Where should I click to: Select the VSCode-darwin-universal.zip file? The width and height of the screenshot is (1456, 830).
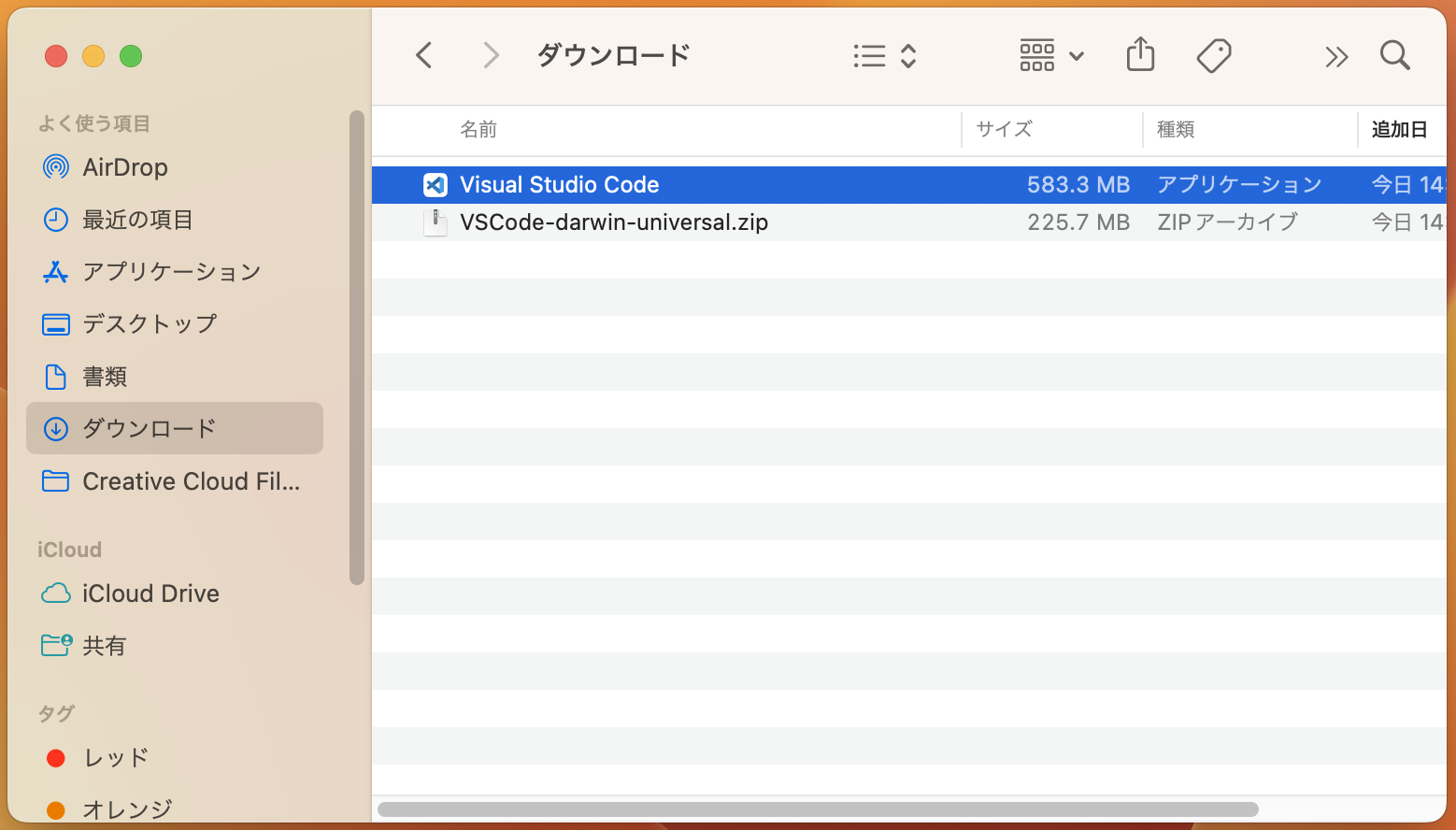click(x=614, y=222)
